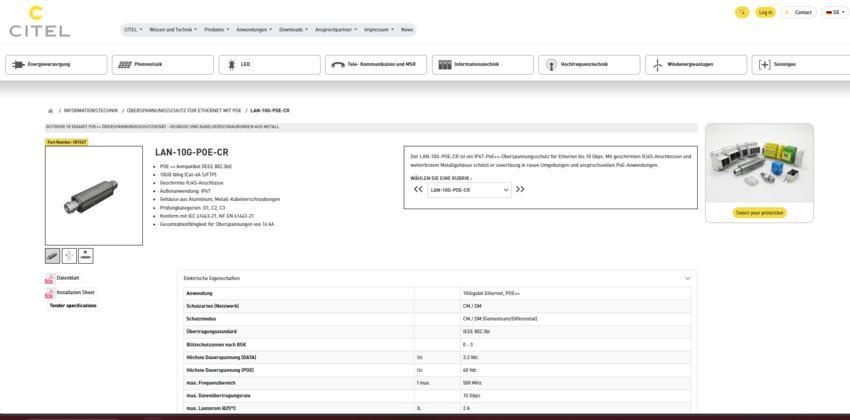Click the PDF icon beside Installation Sheet
This screenshot has height=420, width=850.
50,293
